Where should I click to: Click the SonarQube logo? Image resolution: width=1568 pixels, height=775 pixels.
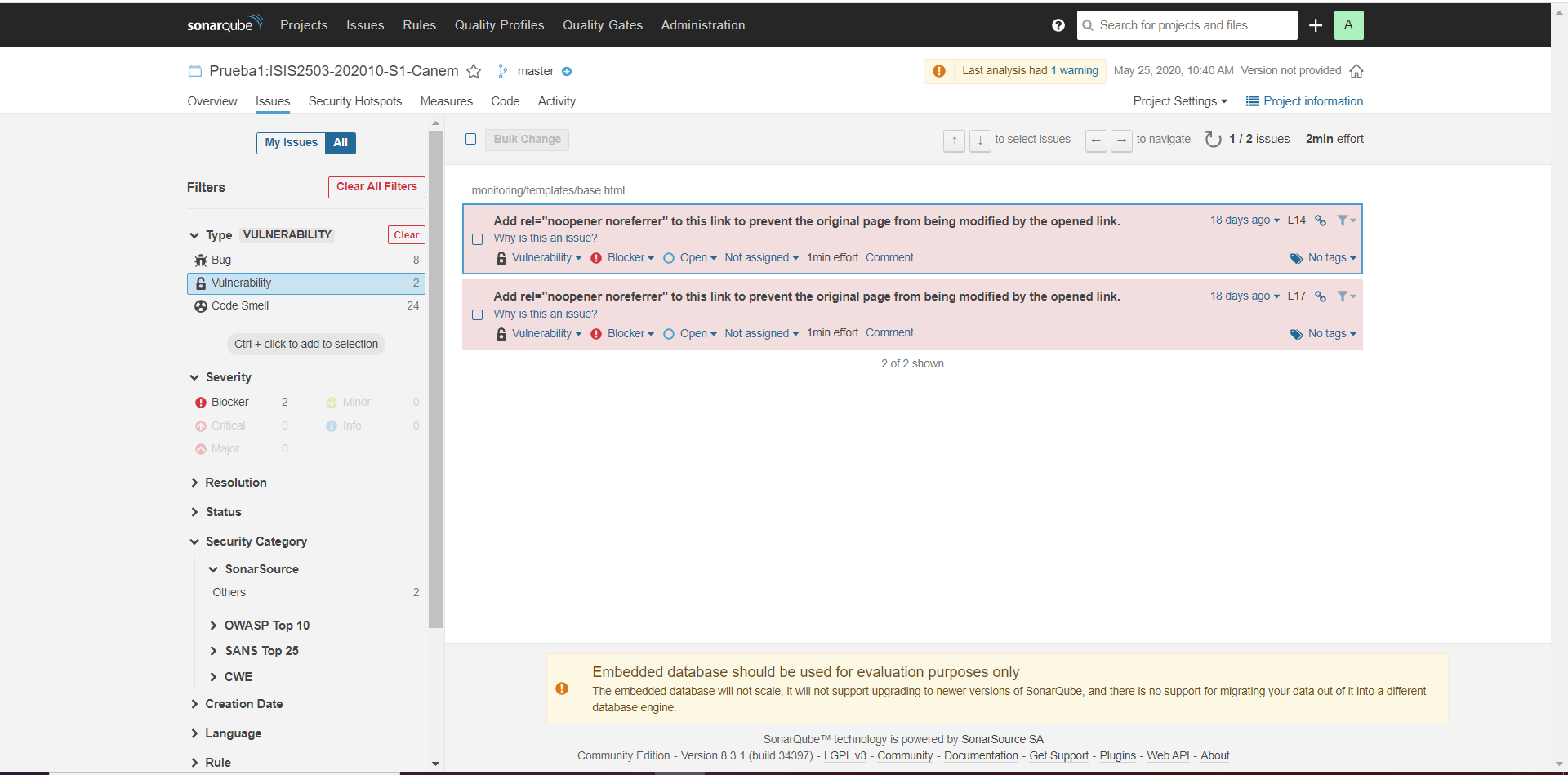(225, 24)
